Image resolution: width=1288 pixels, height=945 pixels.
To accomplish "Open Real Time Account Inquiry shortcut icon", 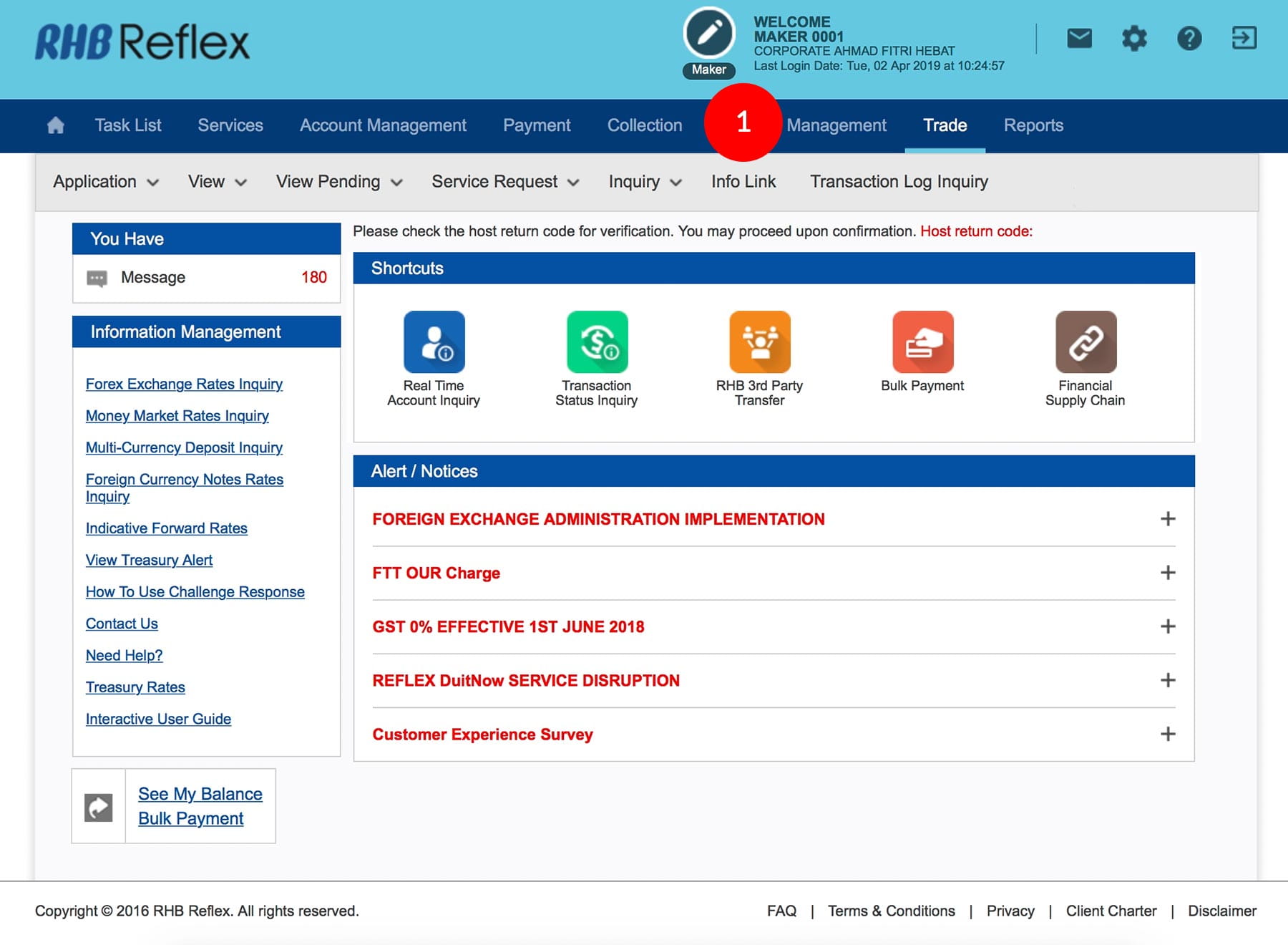I will click(x=434, y=341).
